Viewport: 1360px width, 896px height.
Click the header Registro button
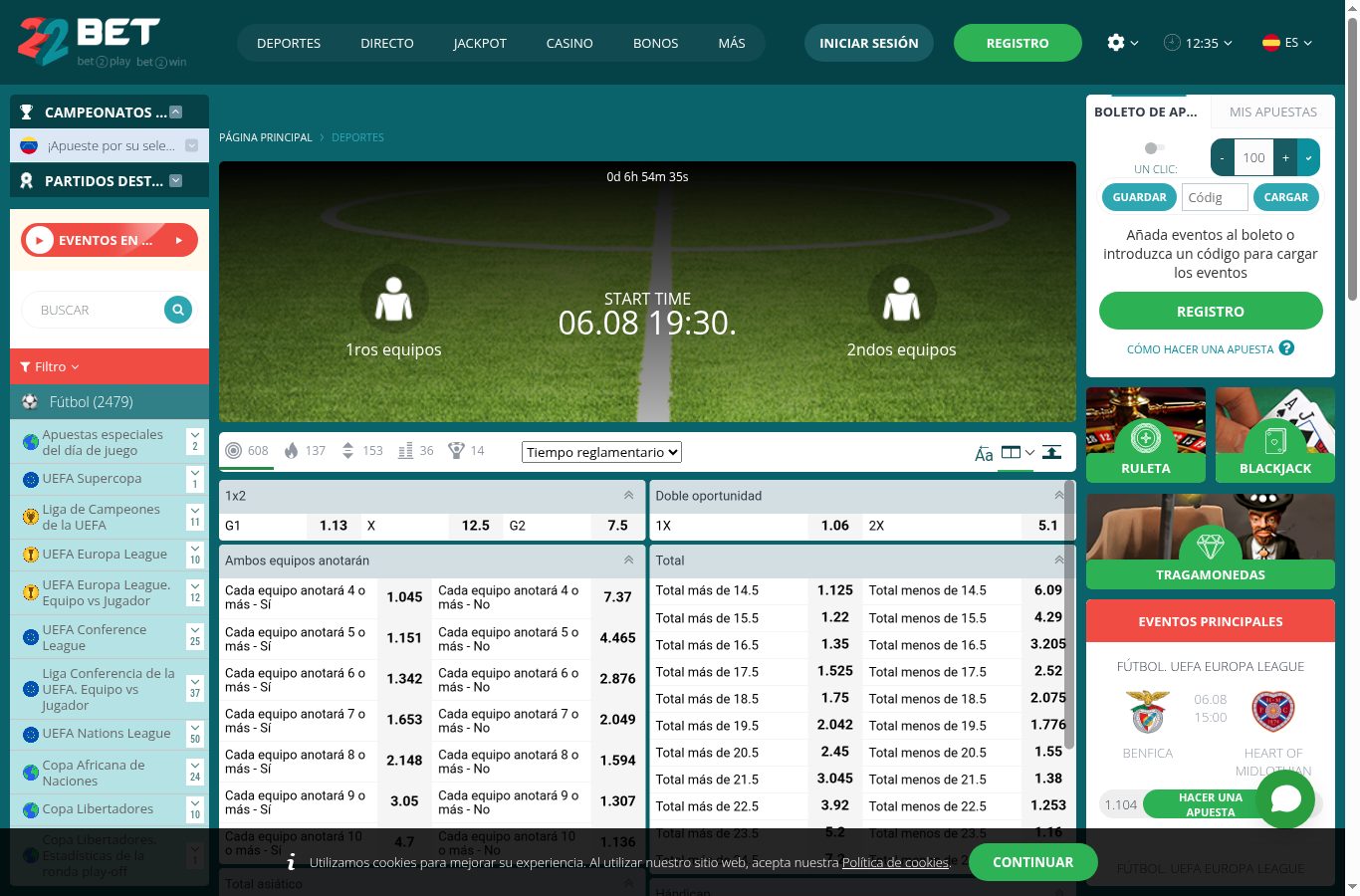[1018, 43]
